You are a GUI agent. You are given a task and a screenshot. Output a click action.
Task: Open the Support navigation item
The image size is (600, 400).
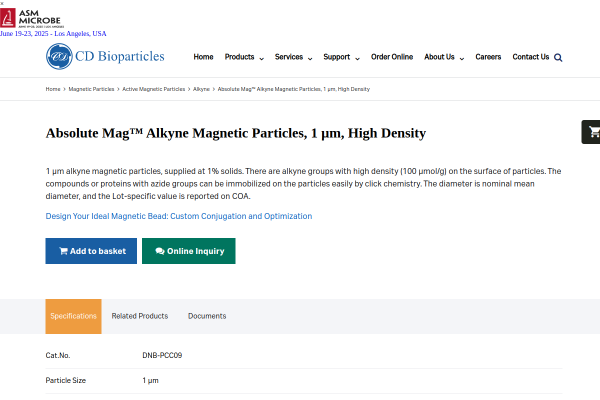[337, 57]
